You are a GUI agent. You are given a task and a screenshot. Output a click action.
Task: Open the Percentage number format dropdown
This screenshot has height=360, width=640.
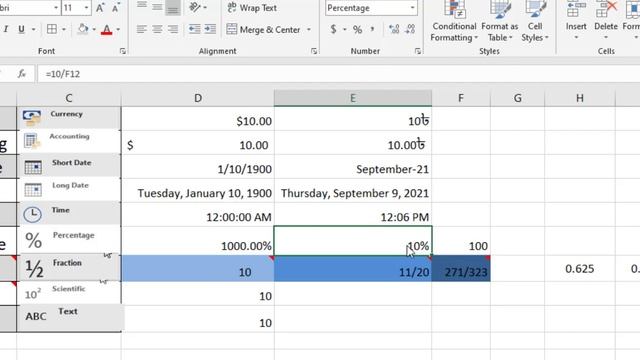[x=412, y=8]
